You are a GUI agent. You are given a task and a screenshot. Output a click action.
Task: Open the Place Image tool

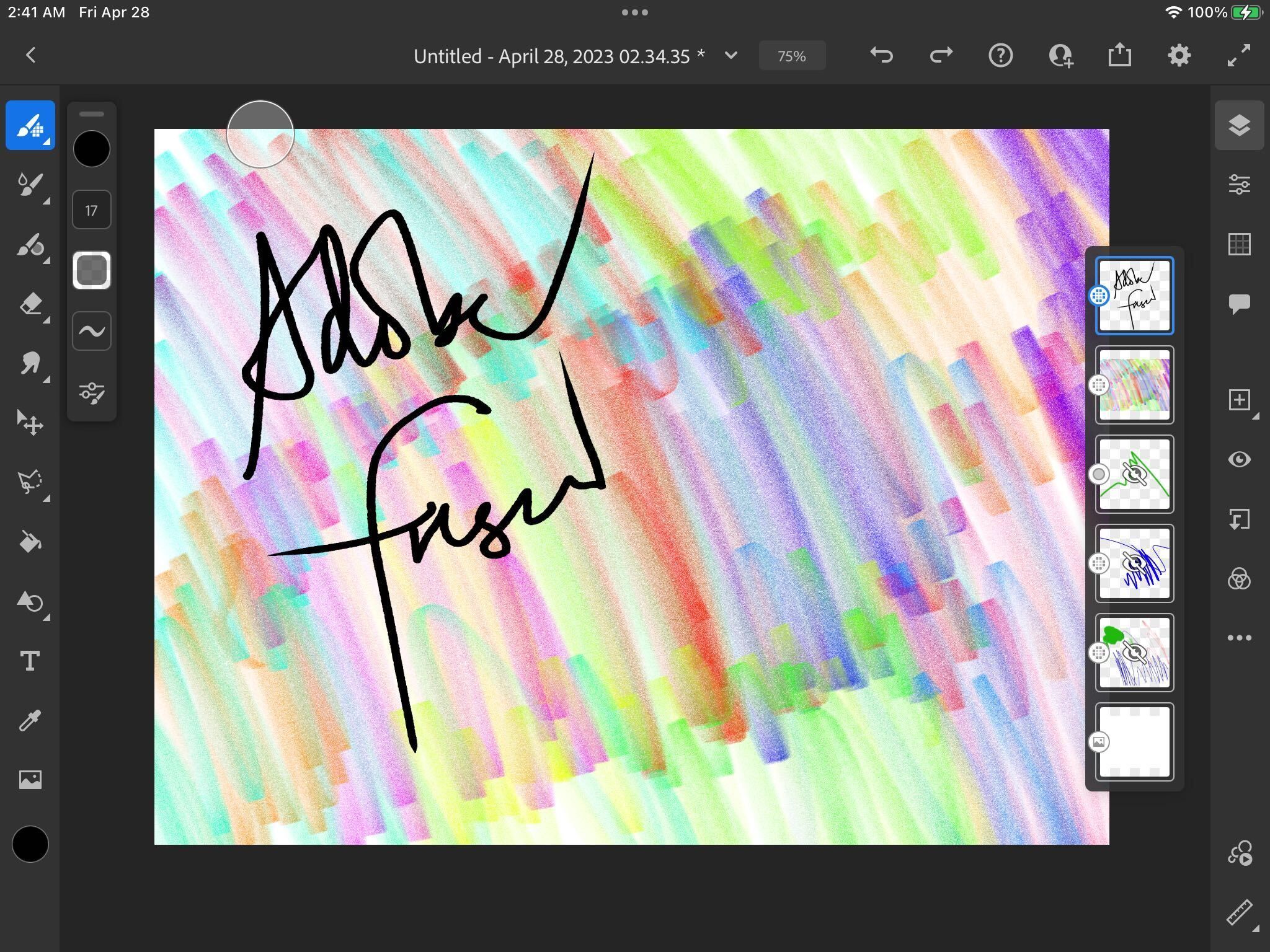[29, 780]
